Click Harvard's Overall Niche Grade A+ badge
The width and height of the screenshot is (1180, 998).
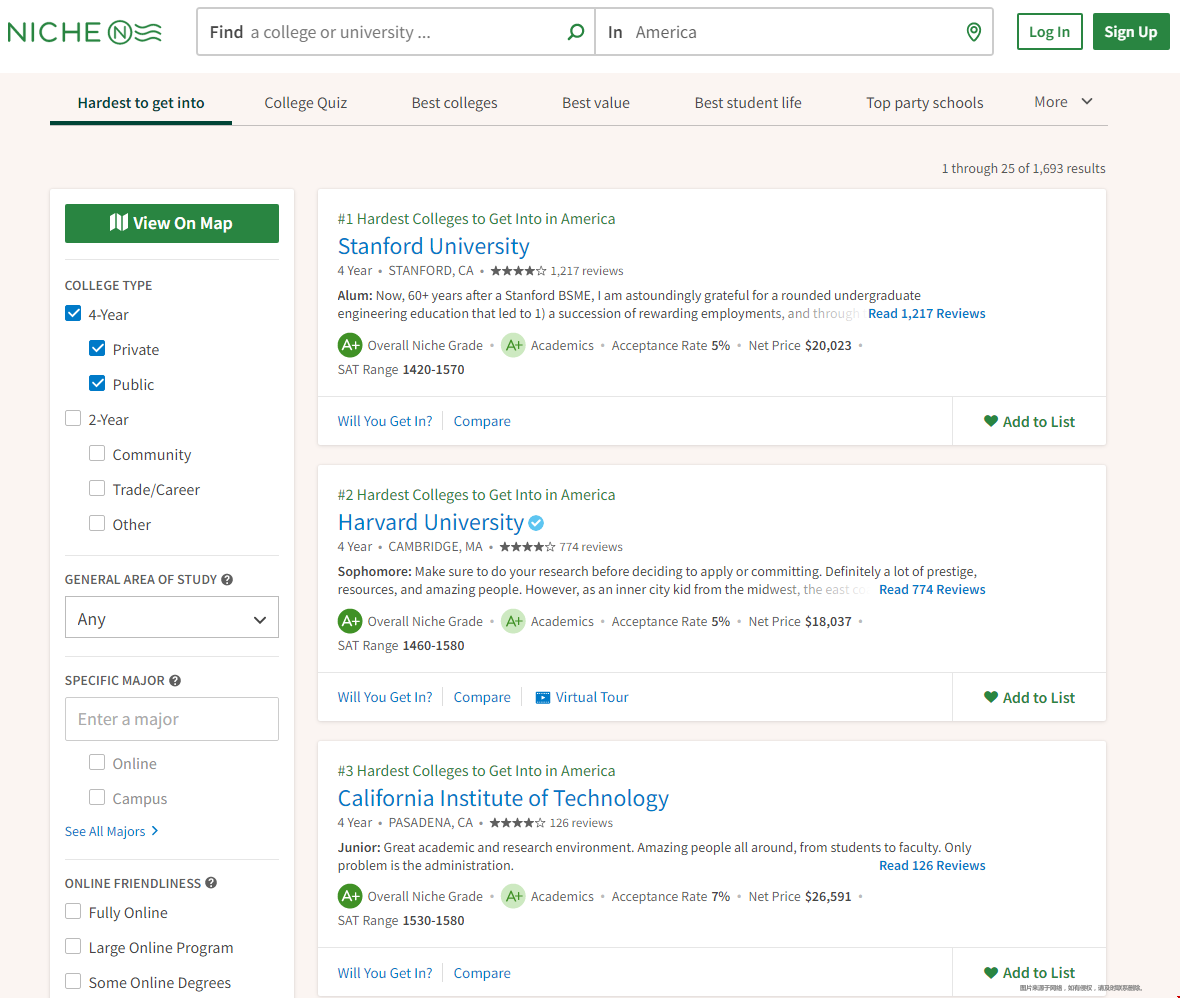pyautogui.click(x=350, y=621)
